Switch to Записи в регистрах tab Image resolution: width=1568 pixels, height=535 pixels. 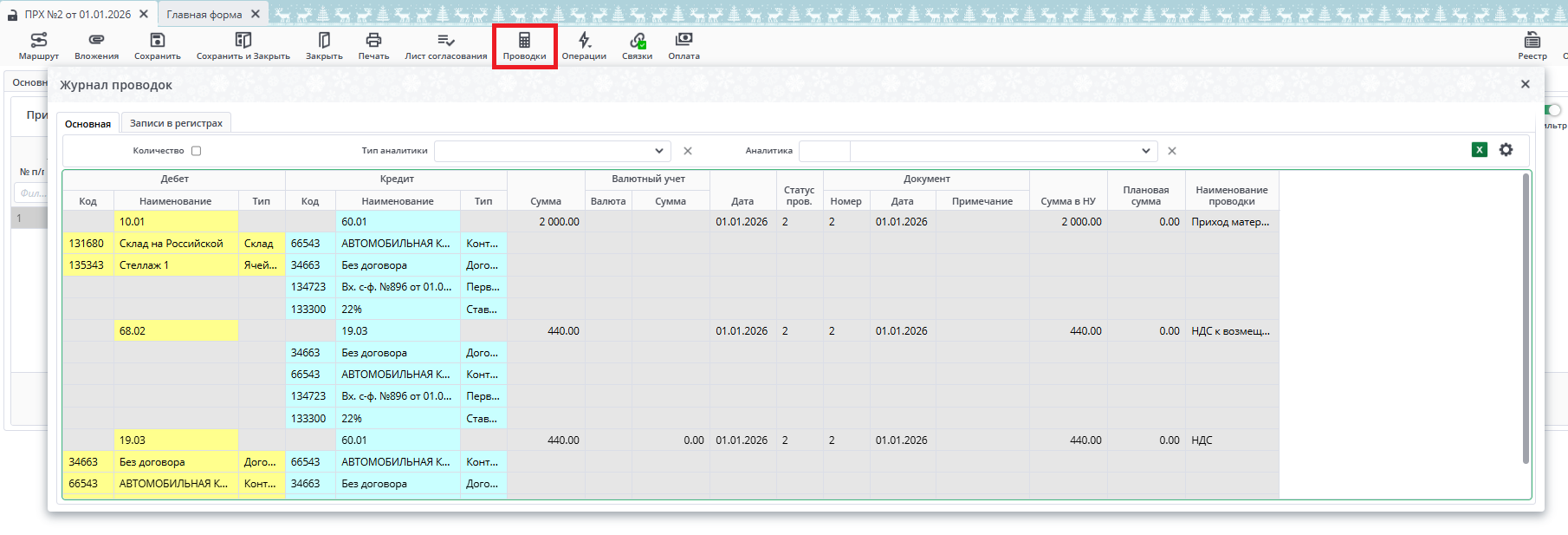tap(176, 123)
